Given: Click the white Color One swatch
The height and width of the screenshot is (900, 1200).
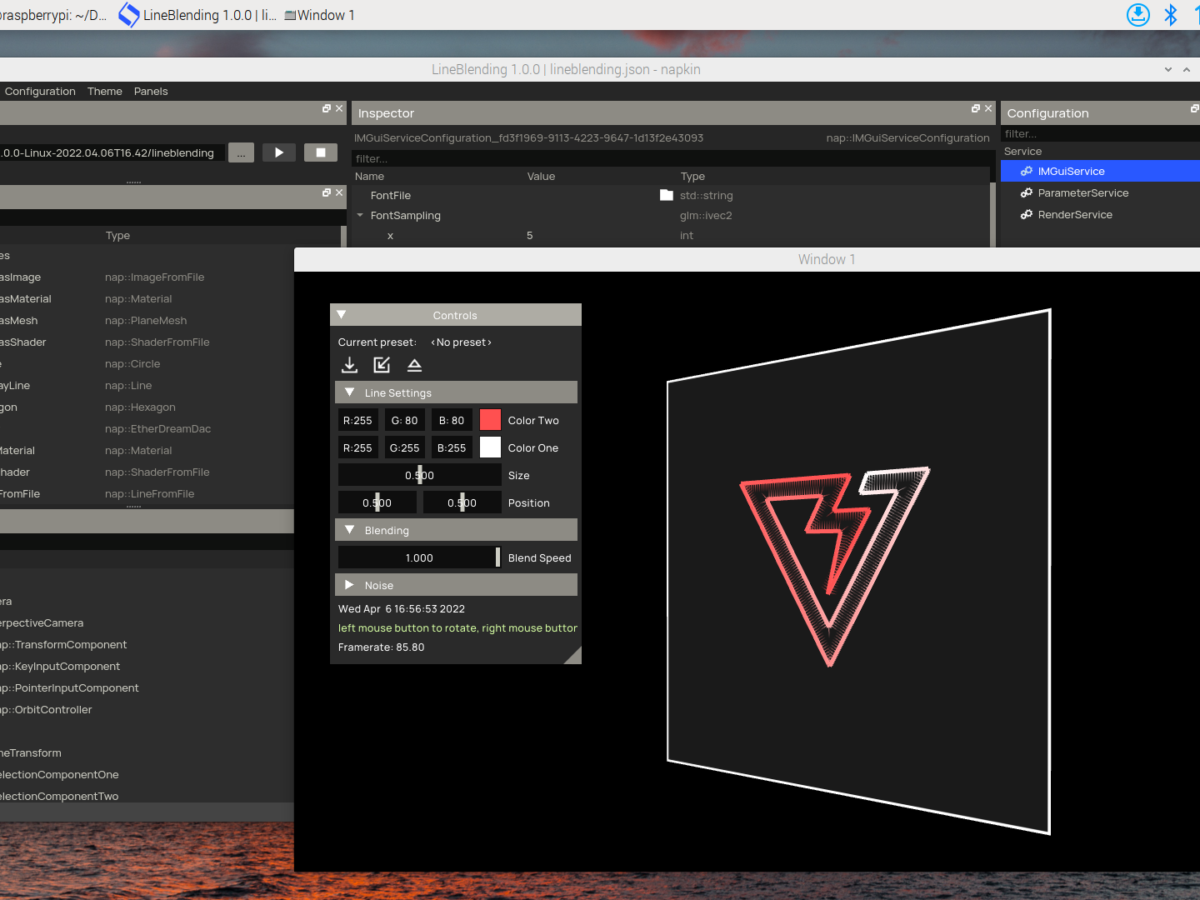Looking at the screenshot, I should coord(490,447).
